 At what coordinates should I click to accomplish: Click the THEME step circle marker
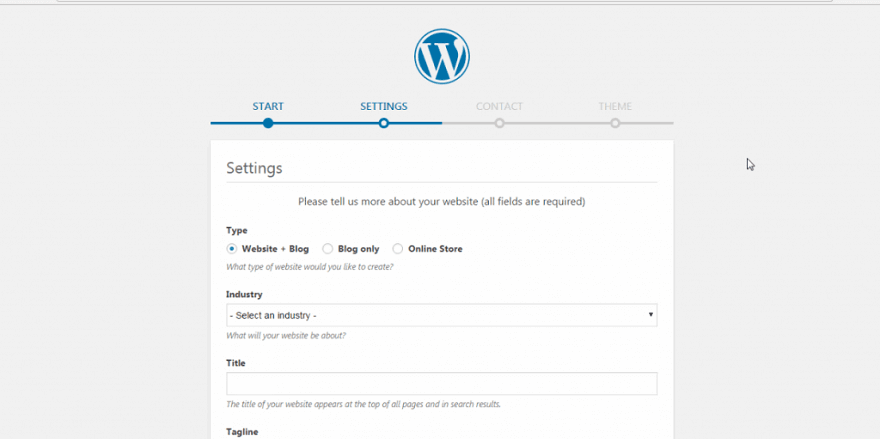(615, 123)
